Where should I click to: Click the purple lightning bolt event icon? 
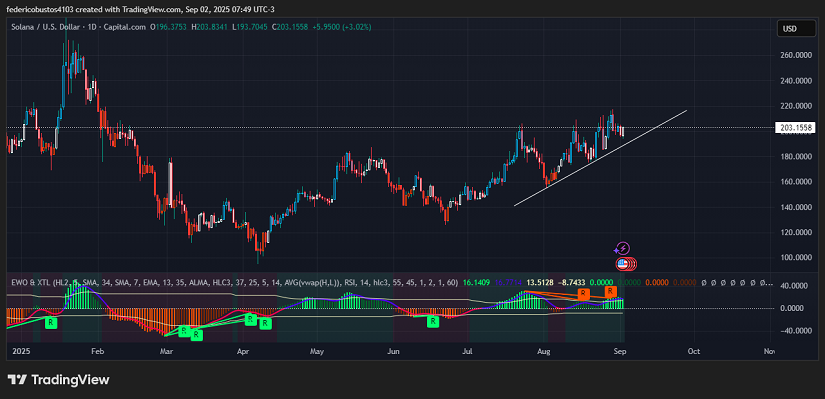(623, 248)
